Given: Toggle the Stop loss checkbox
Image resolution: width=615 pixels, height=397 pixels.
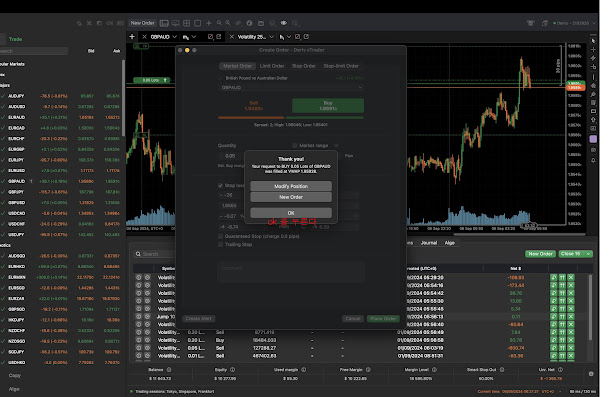Looking at the screenshot, I should [x=220, y=186].
